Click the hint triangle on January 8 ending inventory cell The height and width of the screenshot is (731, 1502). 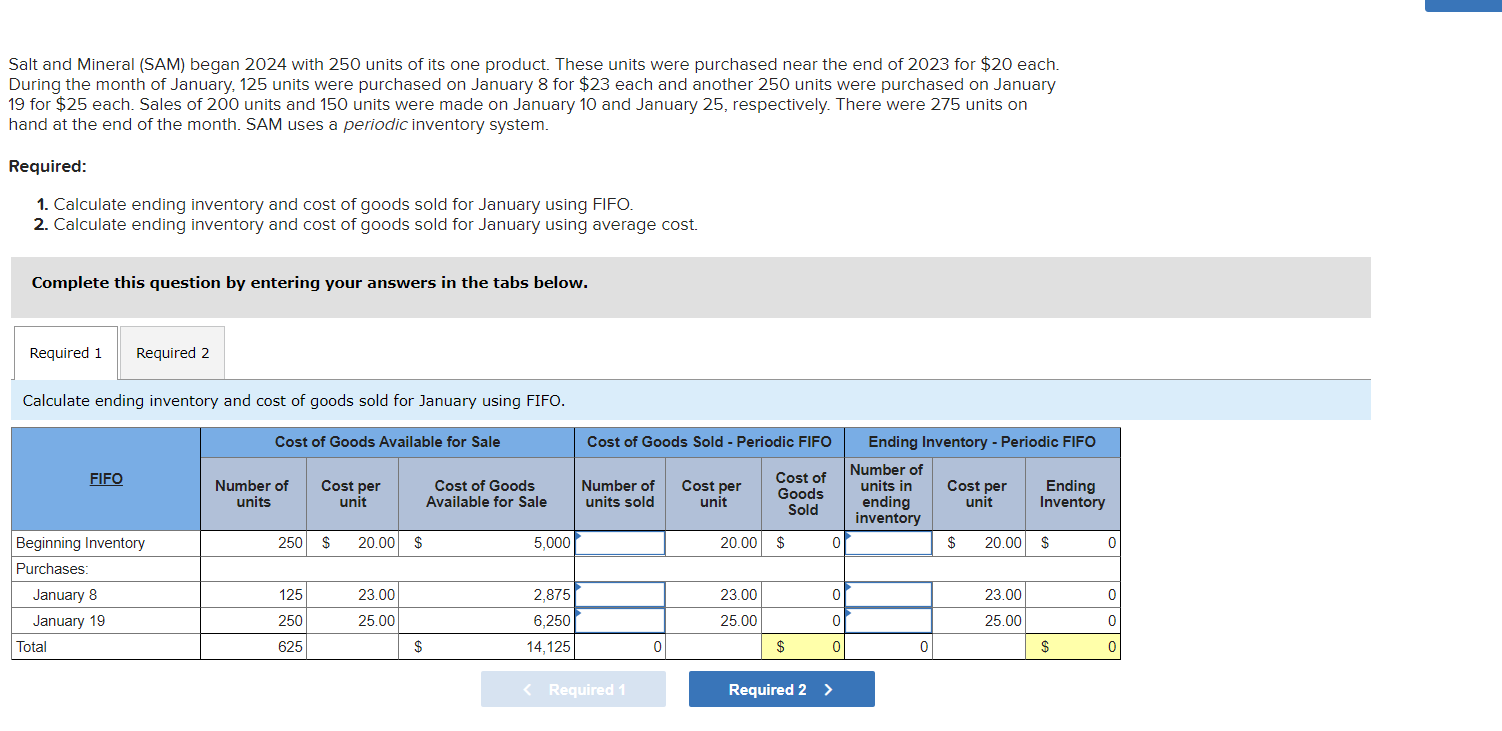coord(847,588)
